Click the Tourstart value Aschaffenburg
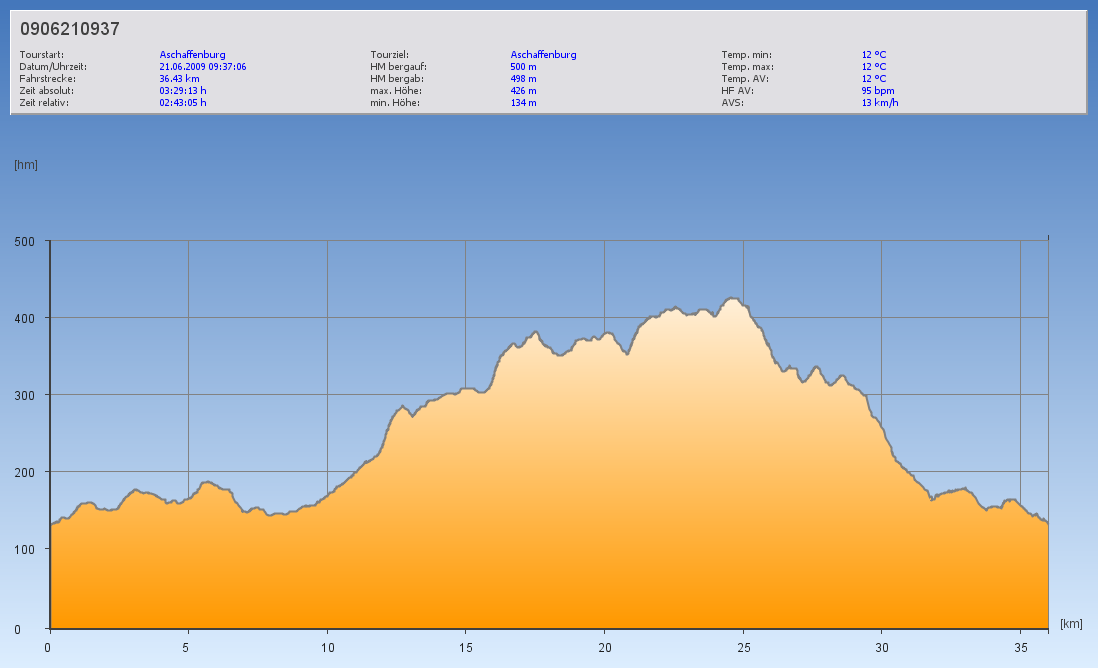Image resolution: width=1098 pixels, height=668 pixels. tap(192, 55)
